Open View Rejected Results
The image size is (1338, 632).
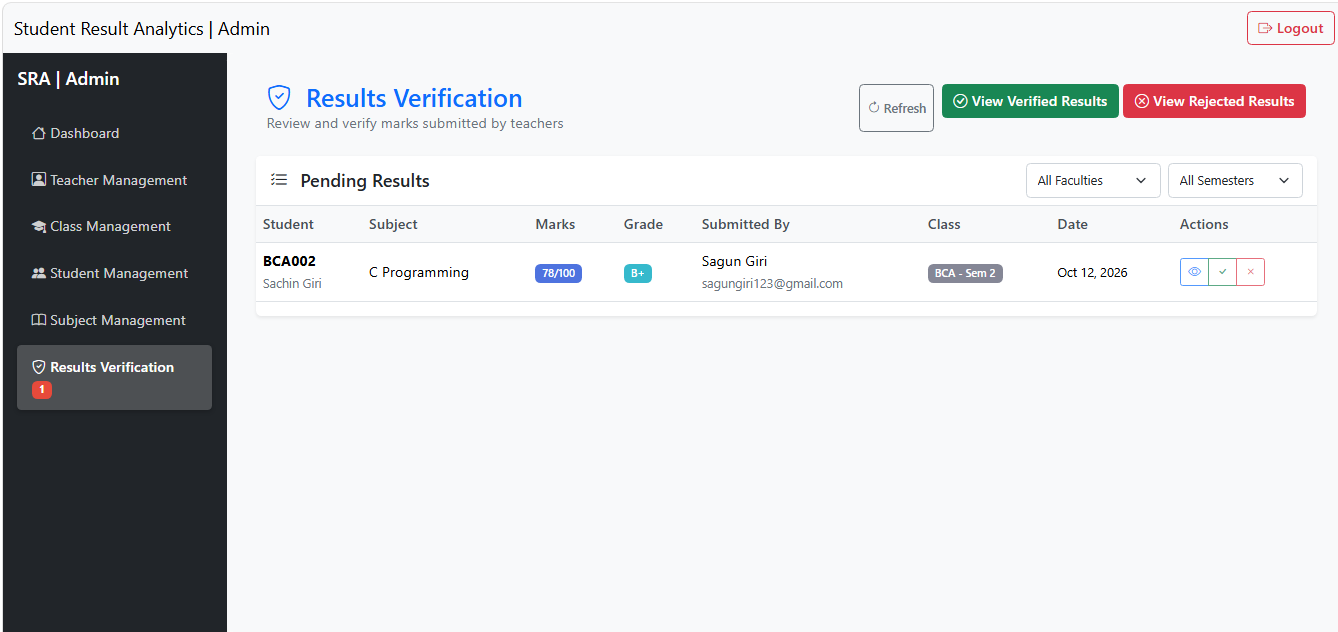click(1214, 101)
